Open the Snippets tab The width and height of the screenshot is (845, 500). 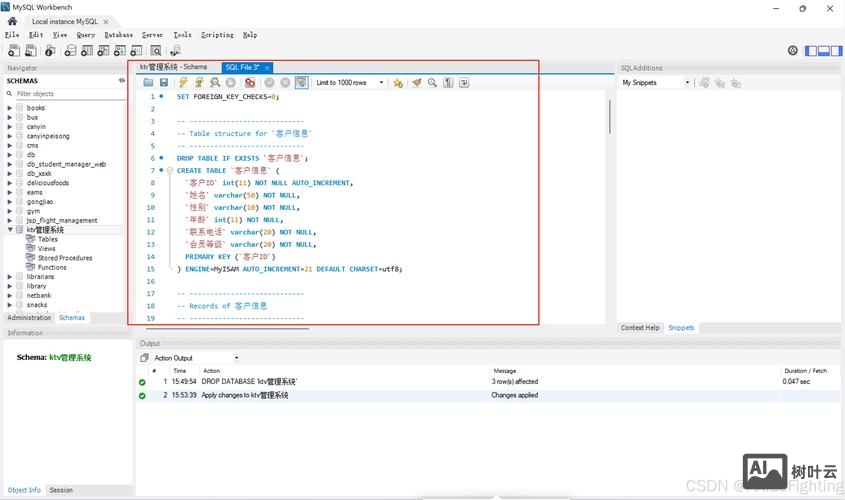(681, 328)
